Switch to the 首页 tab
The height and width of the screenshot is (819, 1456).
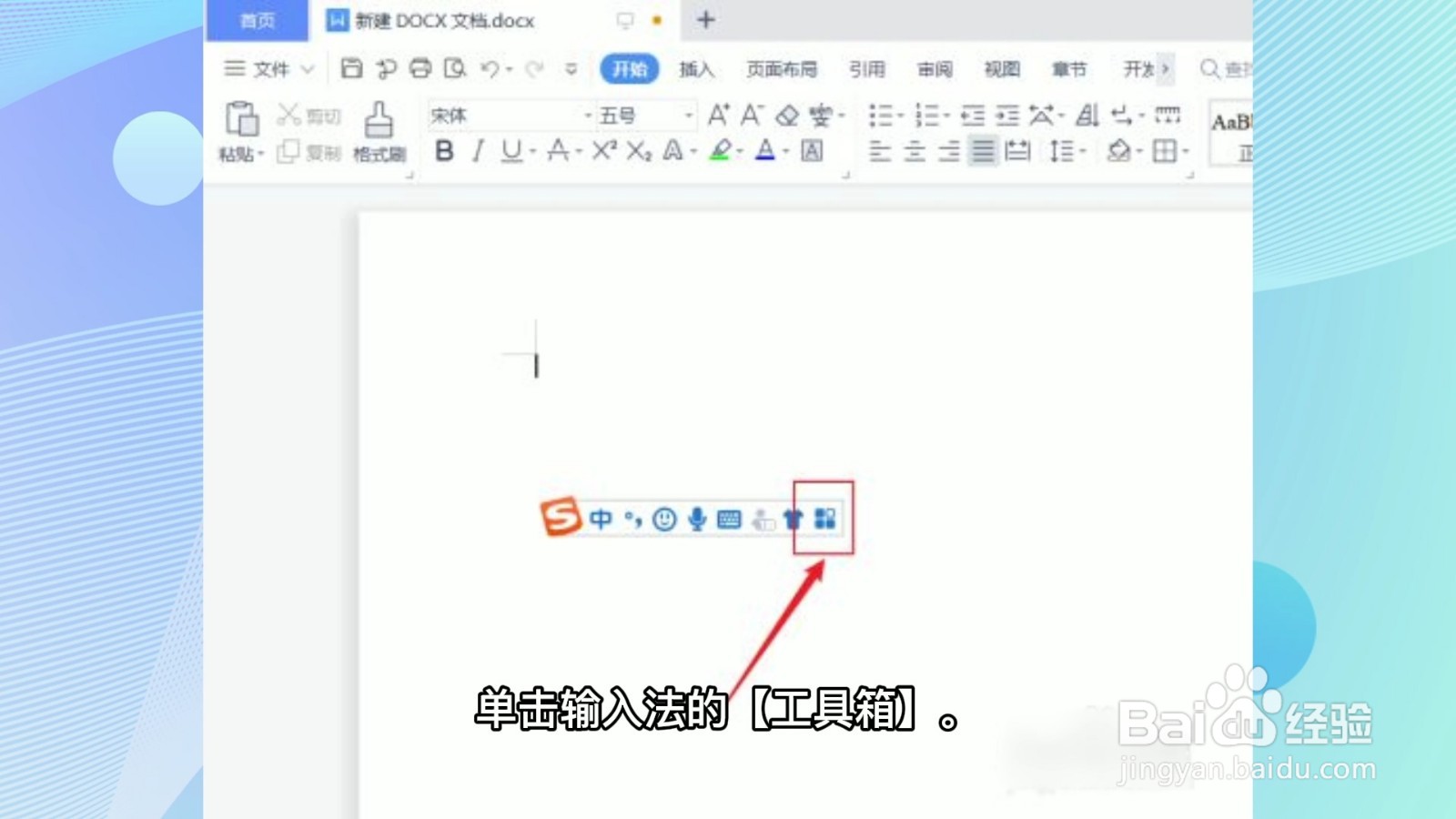coord(258,20)
